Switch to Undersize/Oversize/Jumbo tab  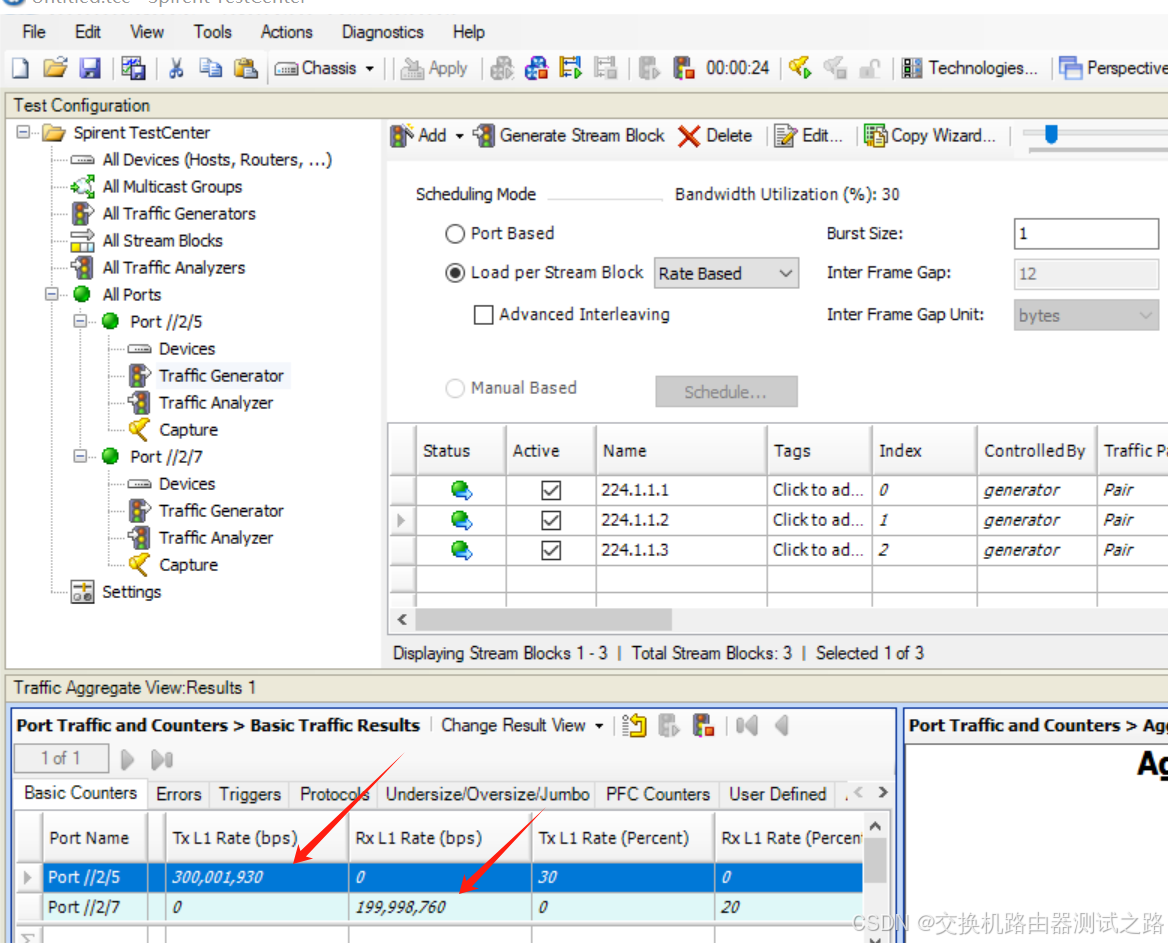click(487, 794)
